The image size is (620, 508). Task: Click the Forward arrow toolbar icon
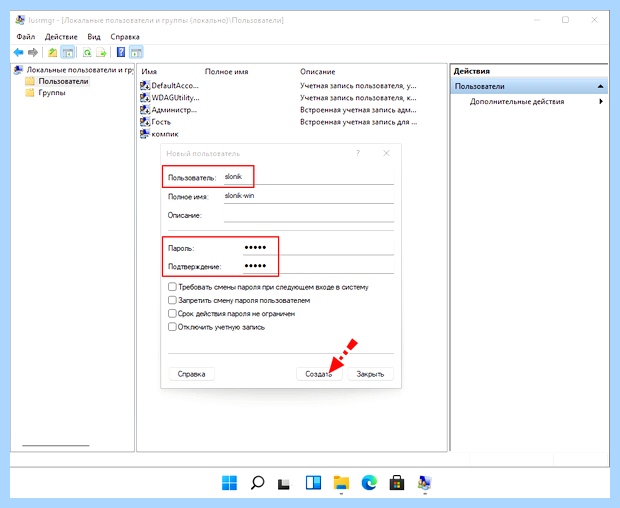point(33,52)
